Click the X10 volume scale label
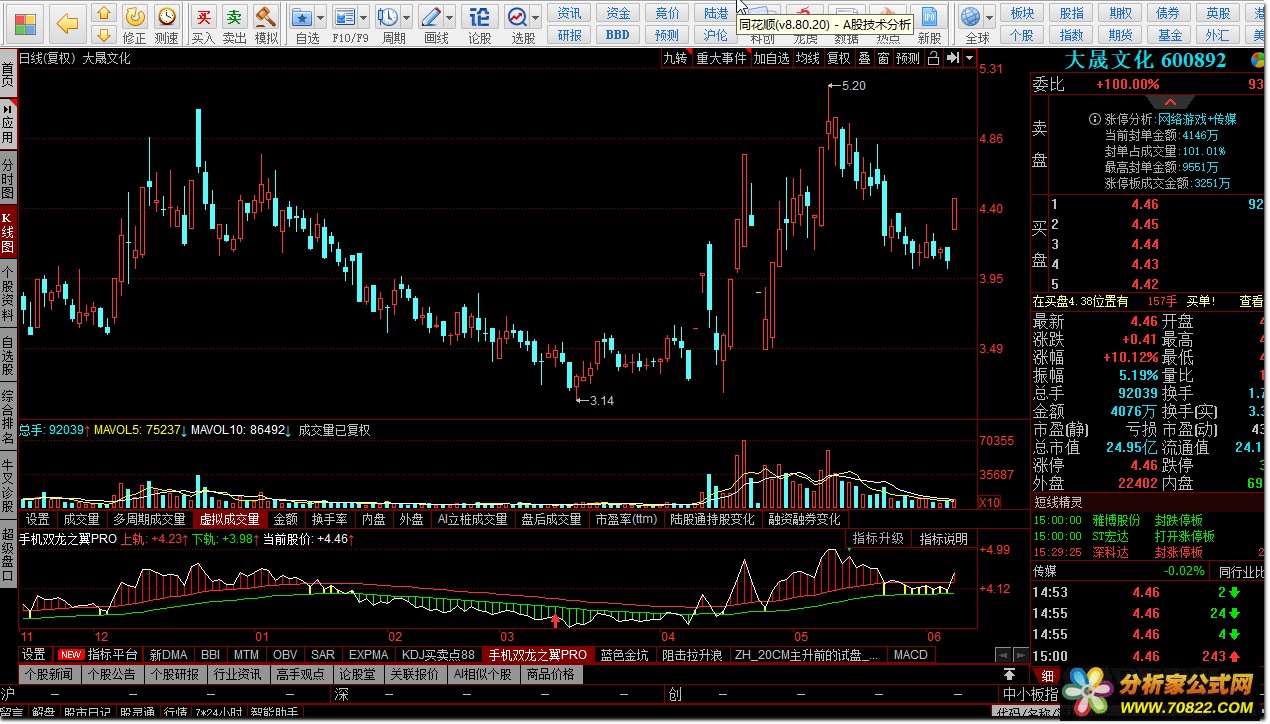The width and height of the screenshot is (1270, 724). pyautogui.click(x=989, y=502)
